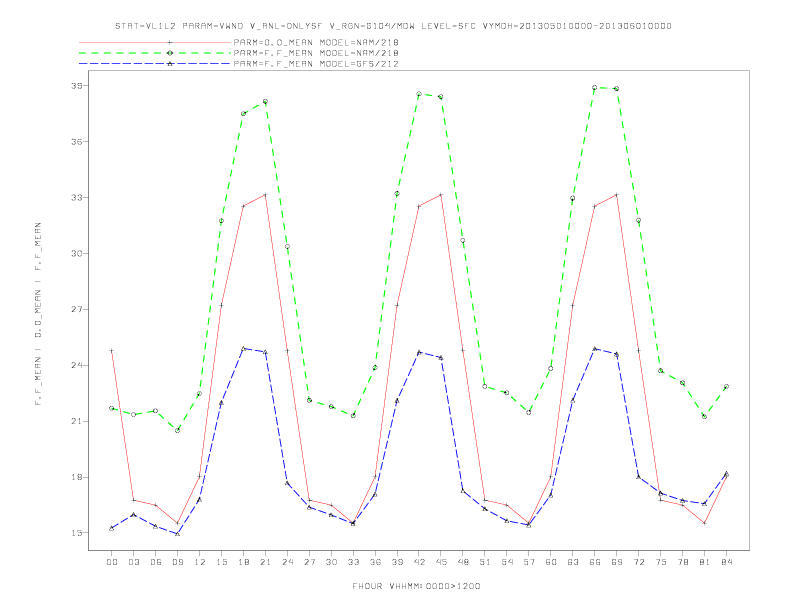Click x-axis forecast hour label 27
The width and height of the screenshot is (792, 612).
[x=309, y=562]
